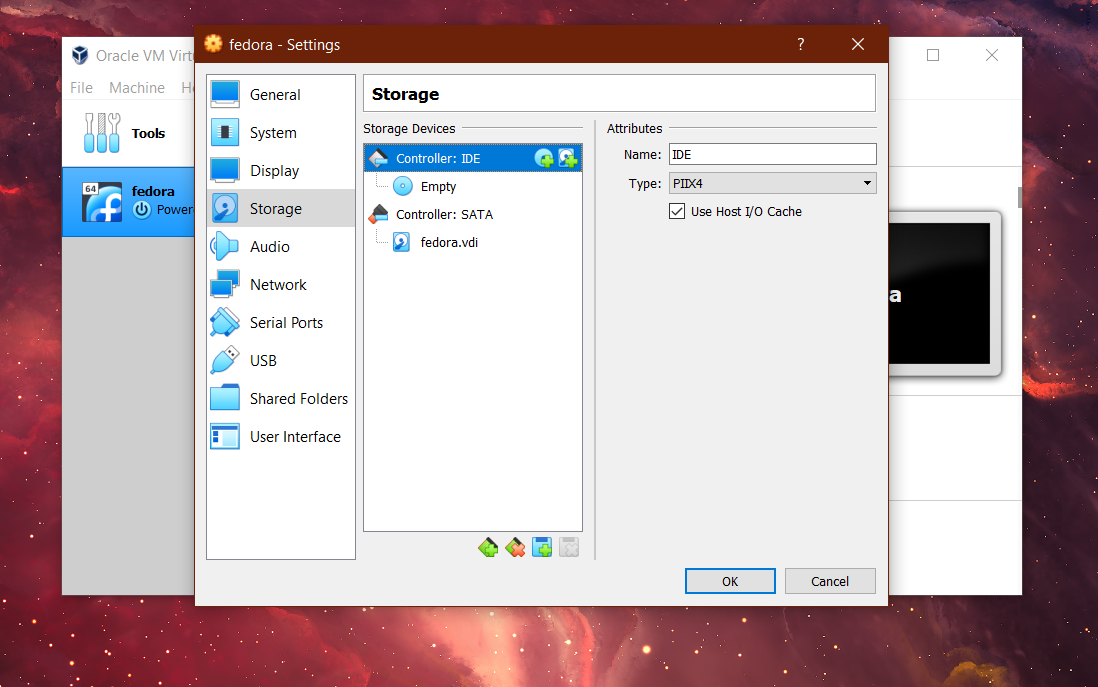Click the controller Name input field
Image resolution: width=1098 pixels, height=687 pixels.
(772, 154)
